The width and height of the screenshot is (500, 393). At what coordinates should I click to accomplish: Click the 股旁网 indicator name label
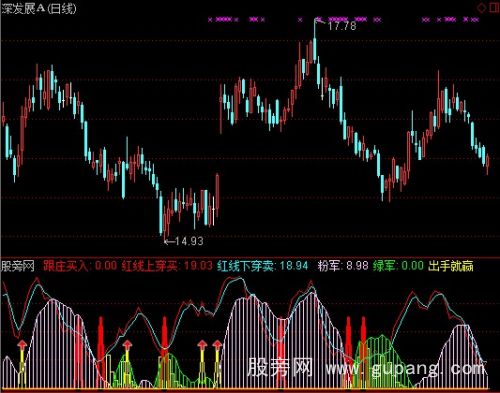[18, 266]
